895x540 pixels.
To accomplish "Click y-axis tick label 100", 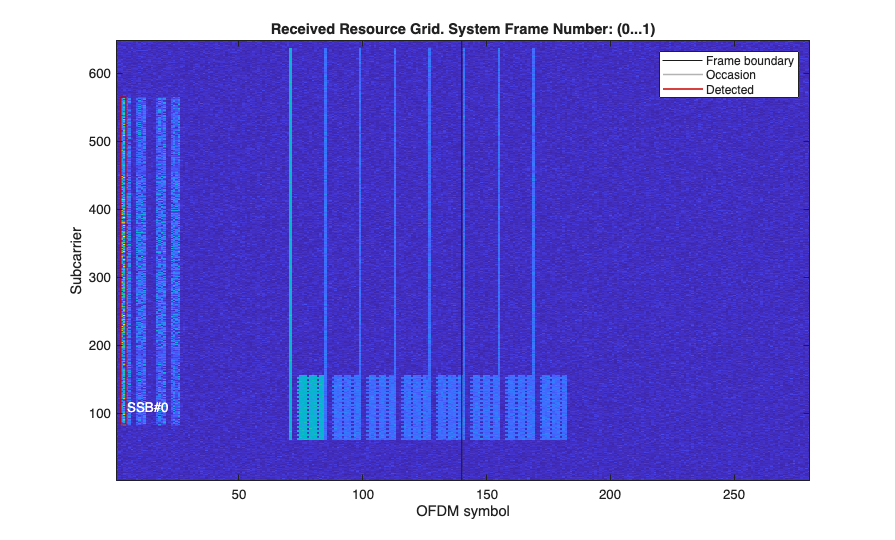I will [x=99, y=413].
